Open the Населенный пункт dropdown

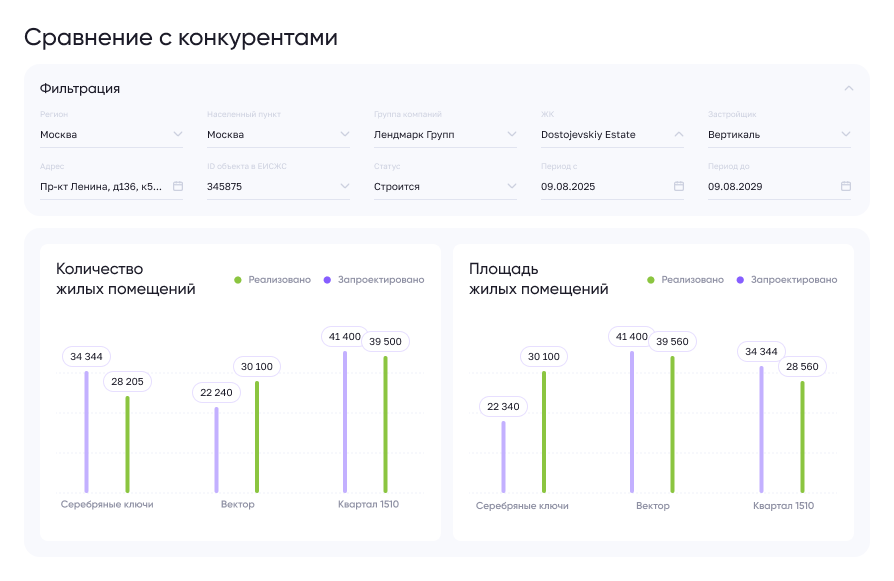tap(278, 135)
